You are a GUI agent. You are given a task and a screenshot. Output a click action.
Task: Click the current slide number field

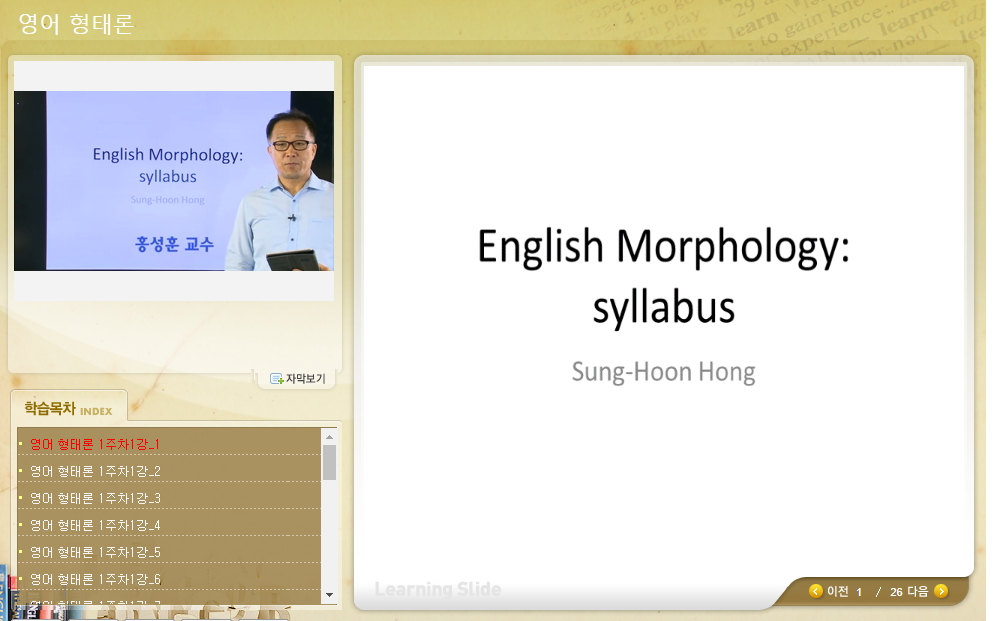(859, 592)
